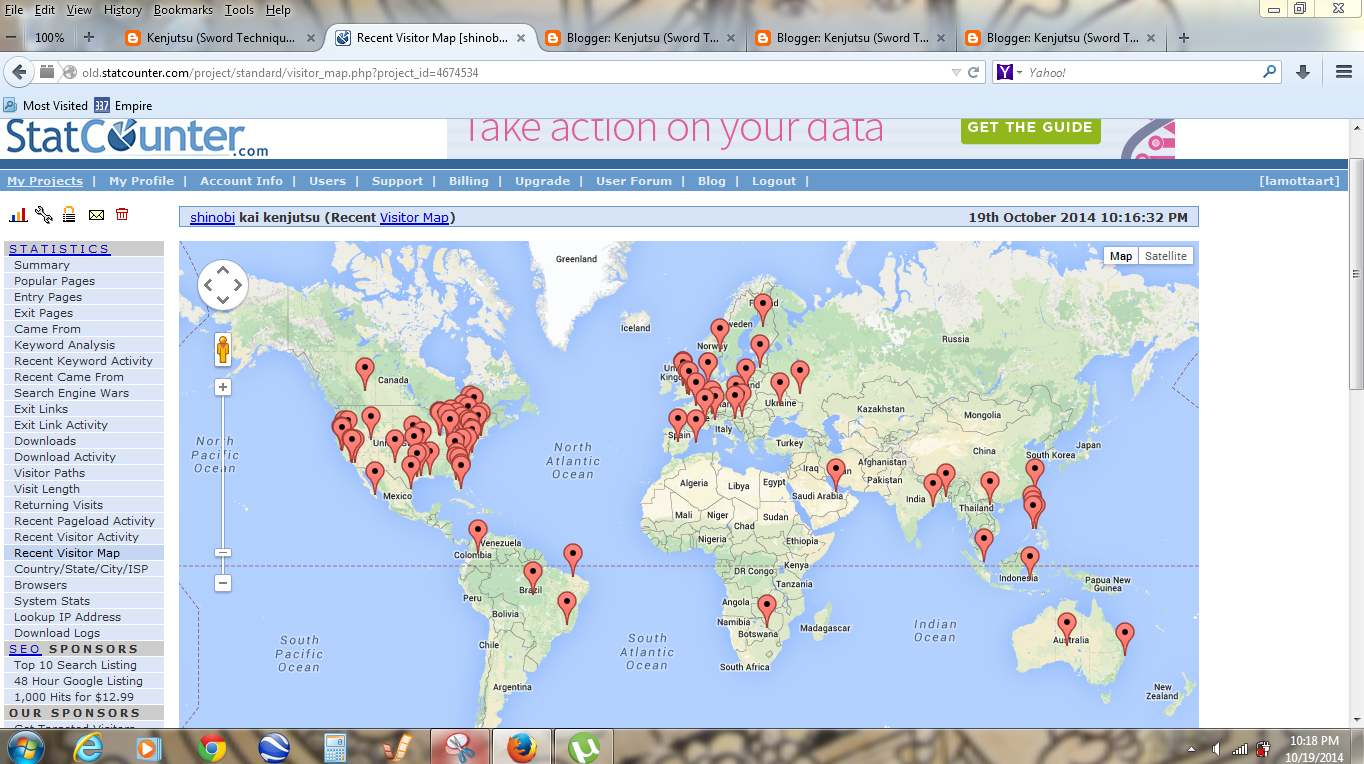Switch map to Map view
Viewport: 1364px width, 764px height.
(1121, 256)
